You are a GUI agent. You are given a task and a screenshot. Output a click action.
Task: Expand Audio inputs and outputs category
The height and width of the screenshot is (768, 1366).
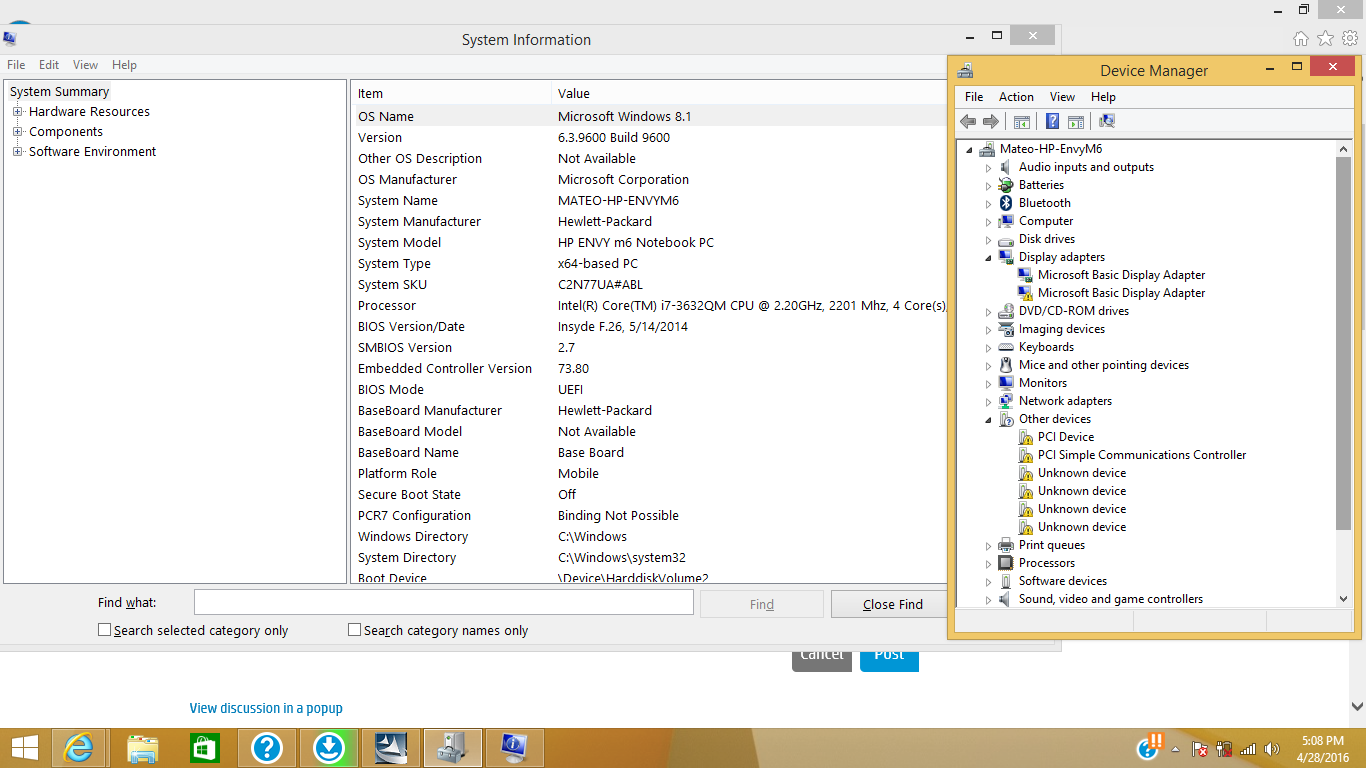click(988, 168)
